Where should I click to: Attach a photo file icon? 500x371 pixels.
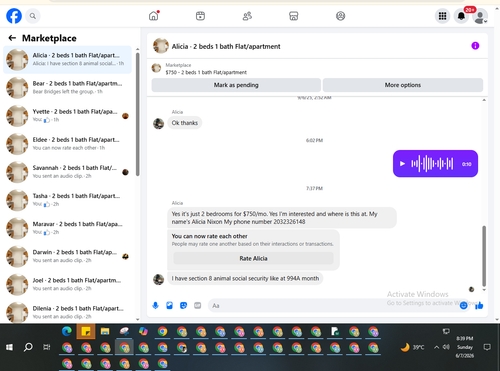coord(169,305)
